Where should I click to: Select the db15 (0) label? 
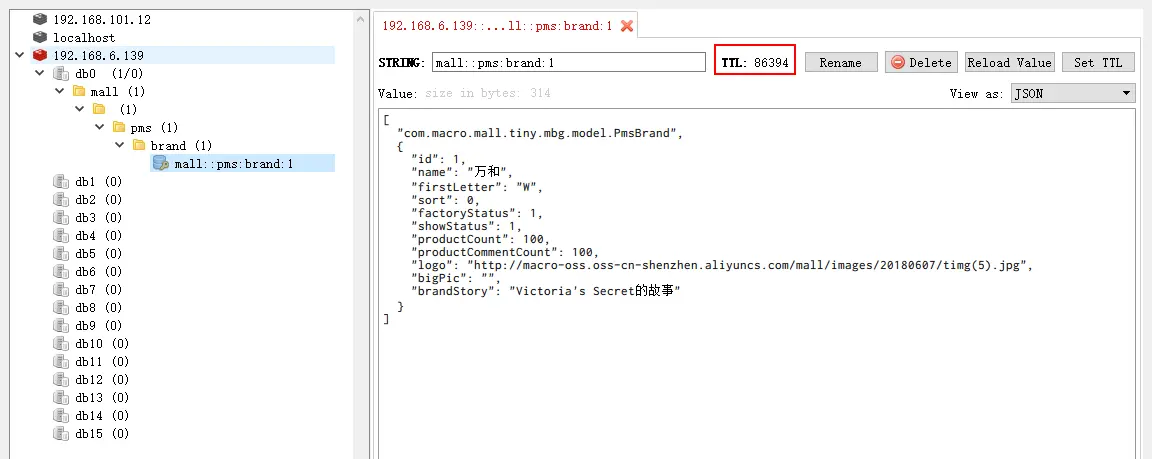coord(101,433)
